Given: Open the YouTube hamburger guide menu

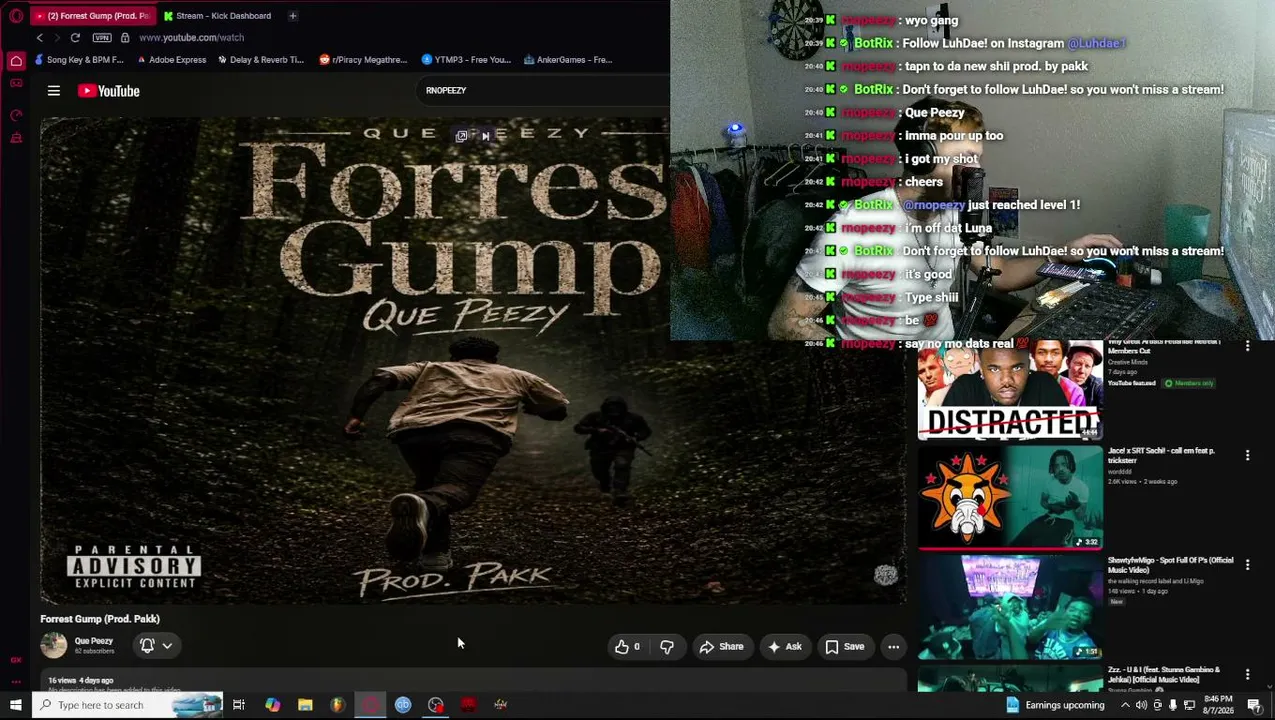Looking at the screenshot, I should 54,91.
